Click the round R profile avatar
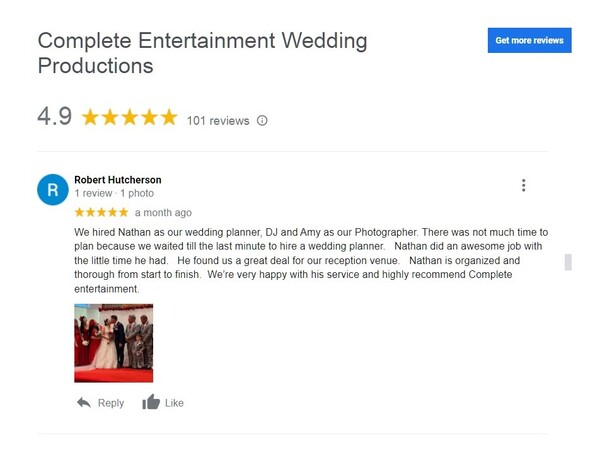Image resolution: width=600 pixels, height=450 pixels. tap(53, 189)
